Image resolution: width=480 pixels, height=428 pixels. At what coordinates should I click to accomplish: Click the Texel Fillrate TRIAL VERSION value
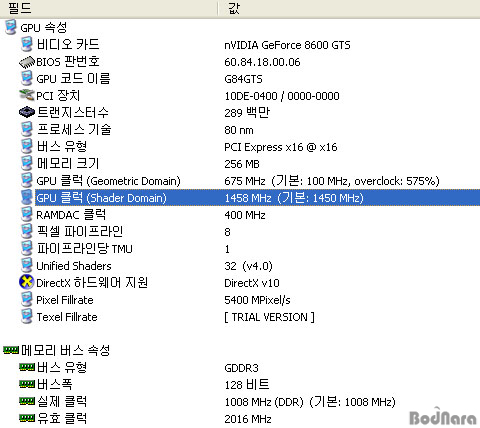point(269,317)
